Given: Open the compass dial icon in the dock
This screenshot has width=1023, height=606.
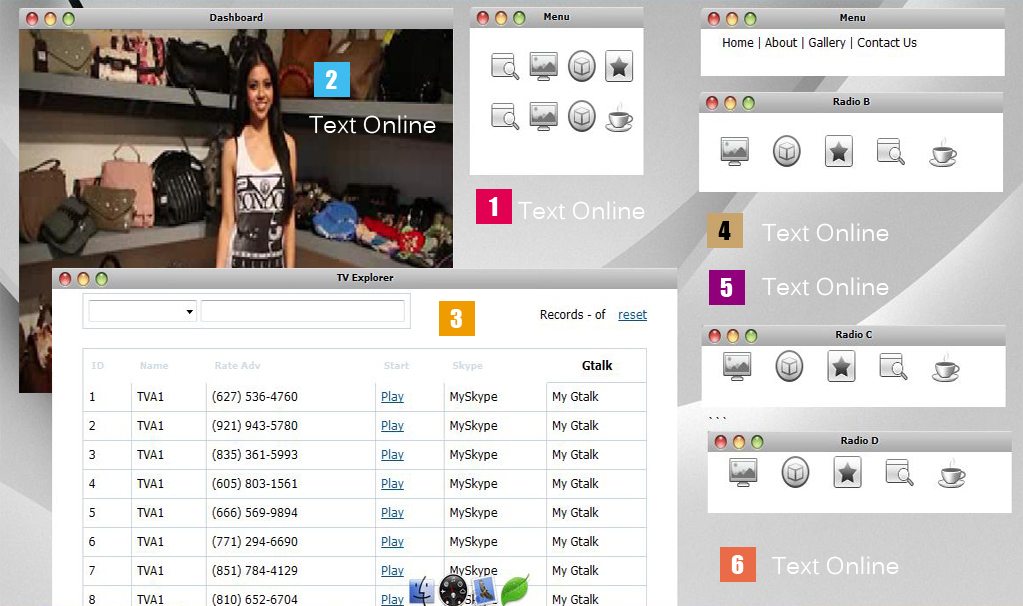Looking at the screenshot, I should click(453, 591).
